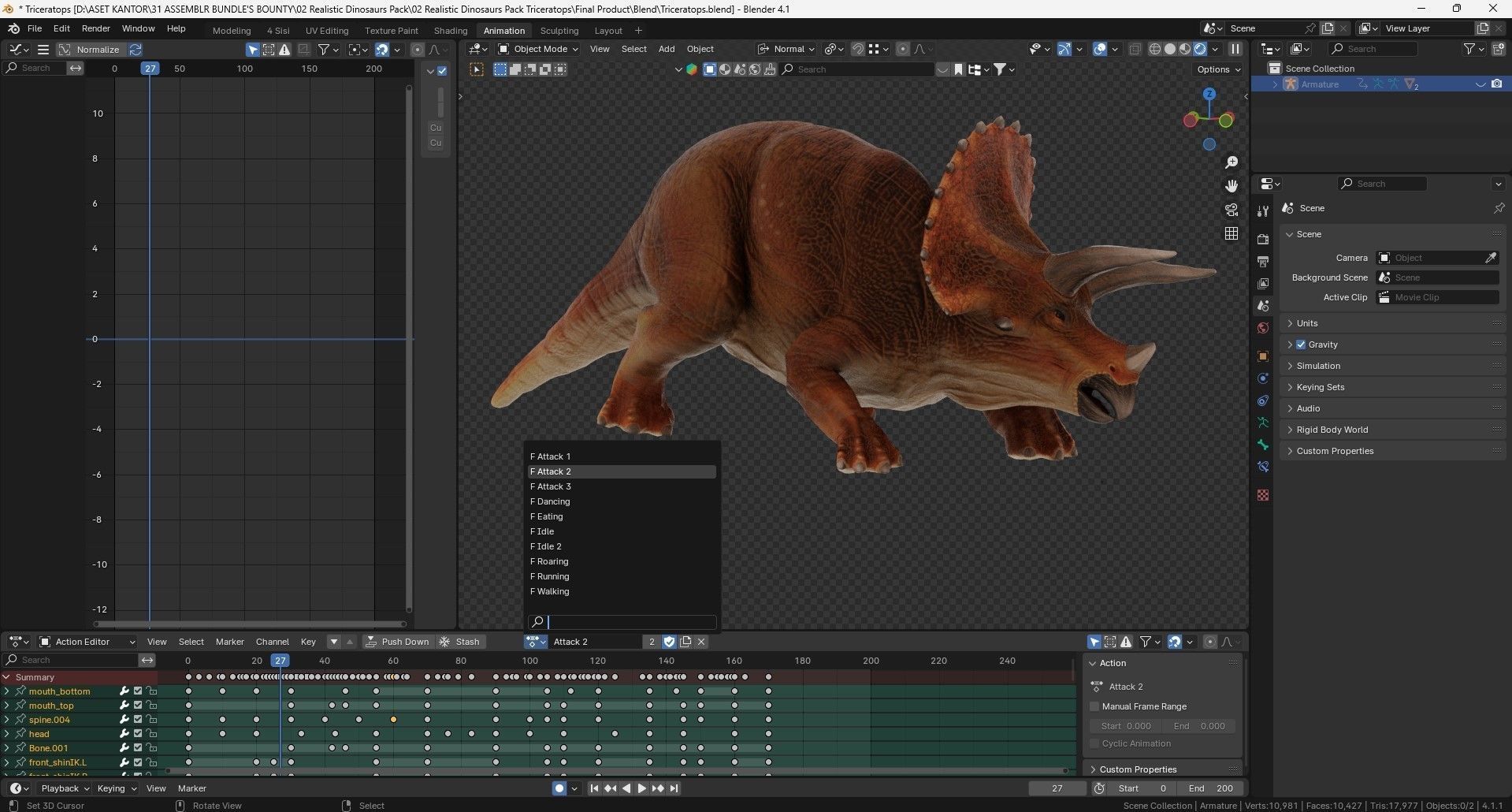Open the Keying popover in timeline
Image resolution: width=1512 pixels, height=812 pixels.
coord(117,788)
